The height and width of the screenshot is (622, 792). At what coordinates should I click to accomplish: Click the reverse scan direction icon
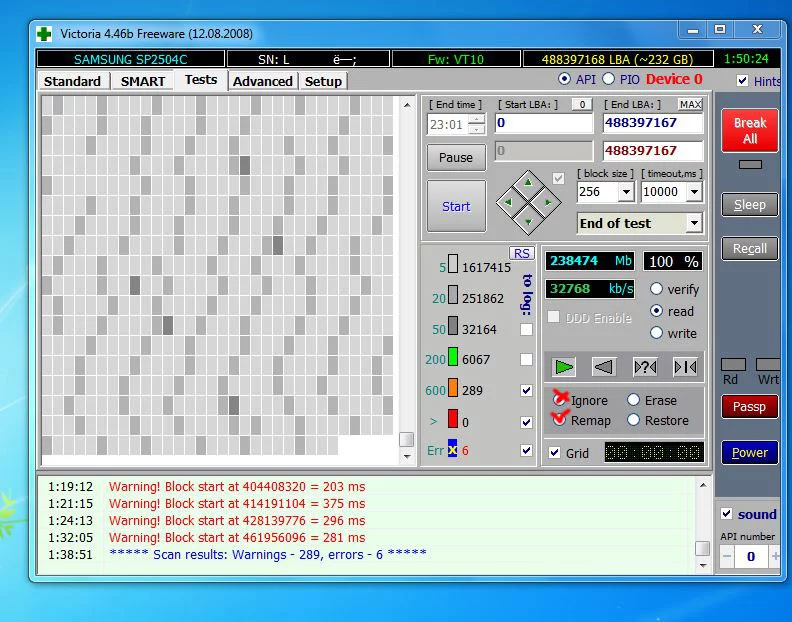603,367
